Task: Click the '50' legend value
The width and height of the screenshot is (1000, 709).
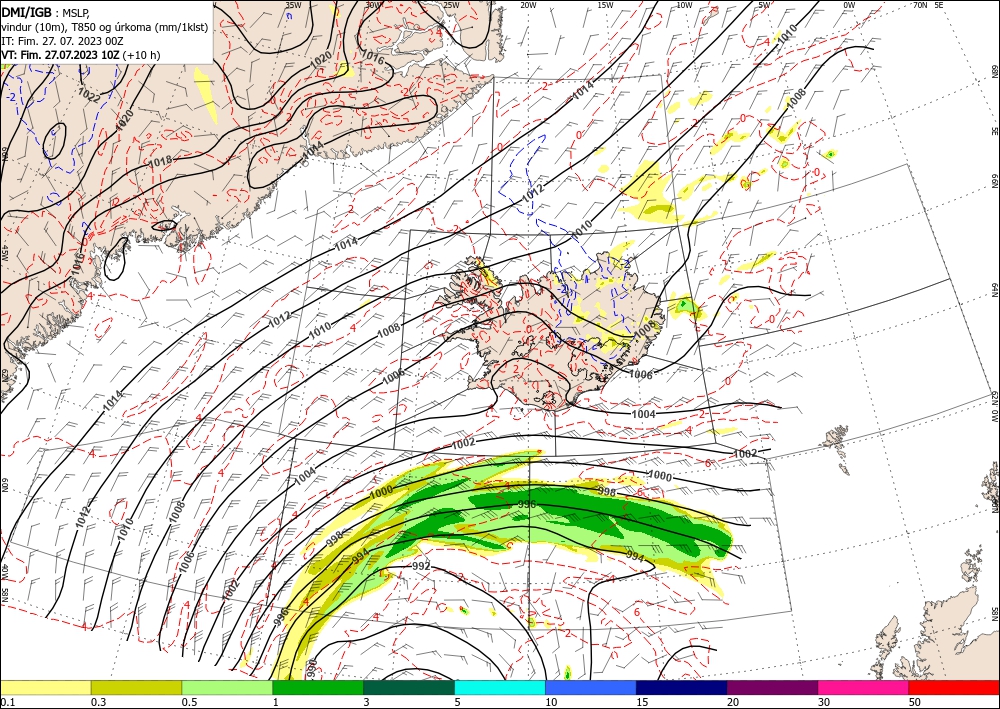Action: (x=915, y=703)
